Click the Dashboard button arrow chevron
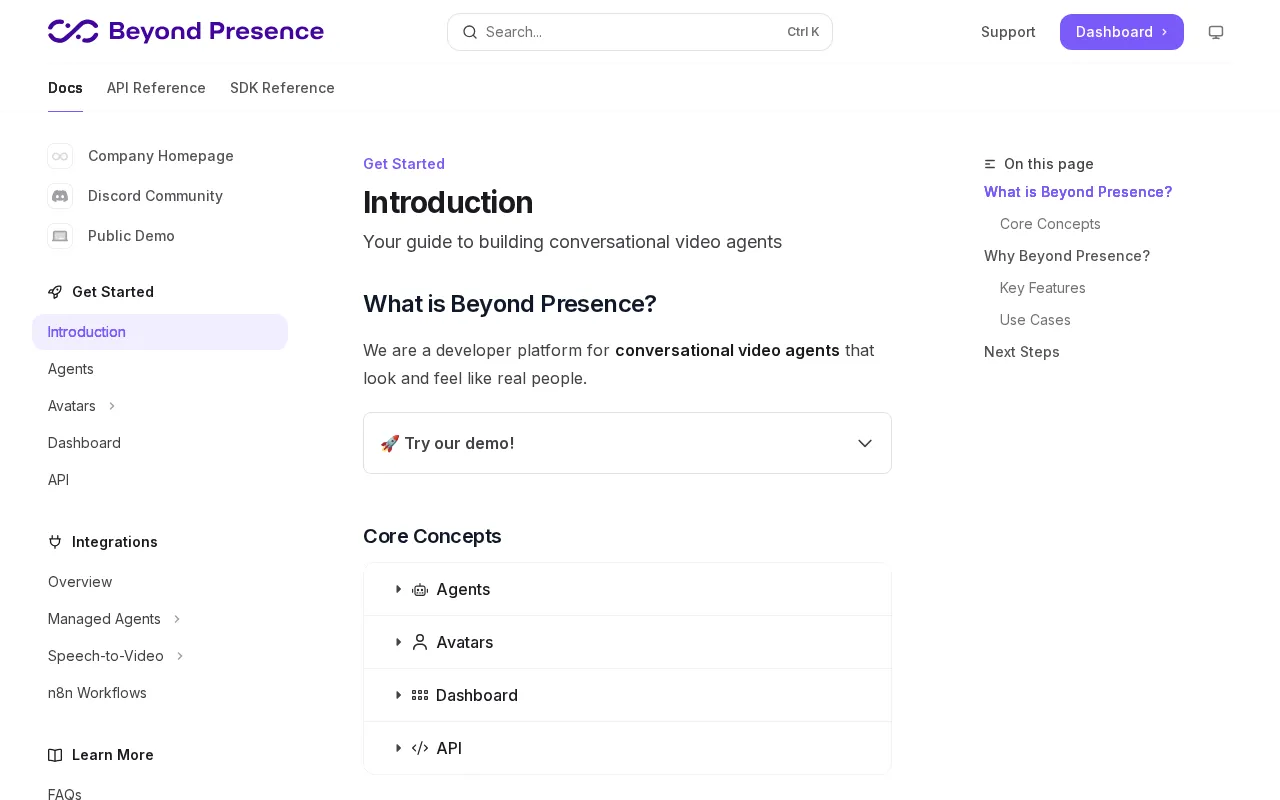This screenshot has height=800, width=1280. tap(1164, 32)
